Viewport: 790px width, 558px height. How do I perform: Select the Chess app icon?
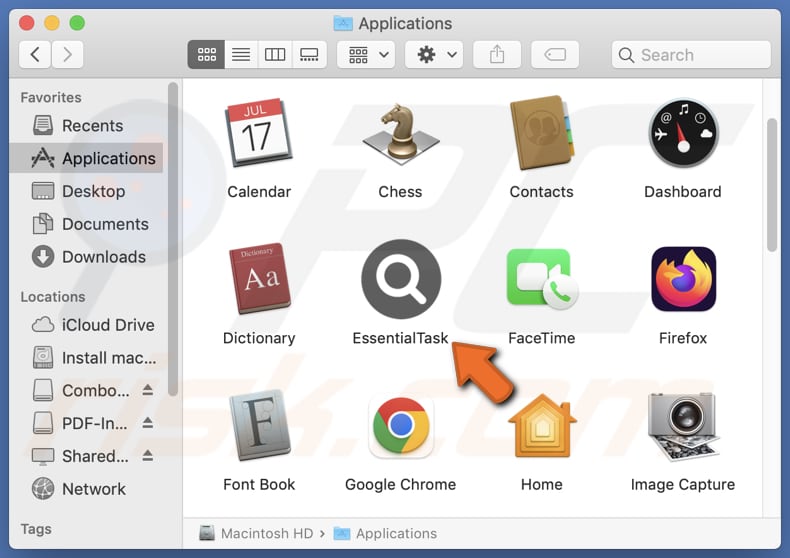[401, 132]
